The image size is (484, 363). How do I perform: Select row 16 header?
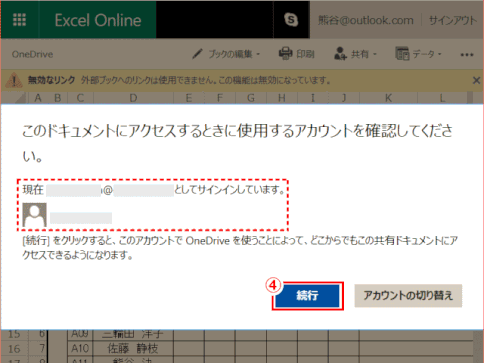(x=14, y=349)
